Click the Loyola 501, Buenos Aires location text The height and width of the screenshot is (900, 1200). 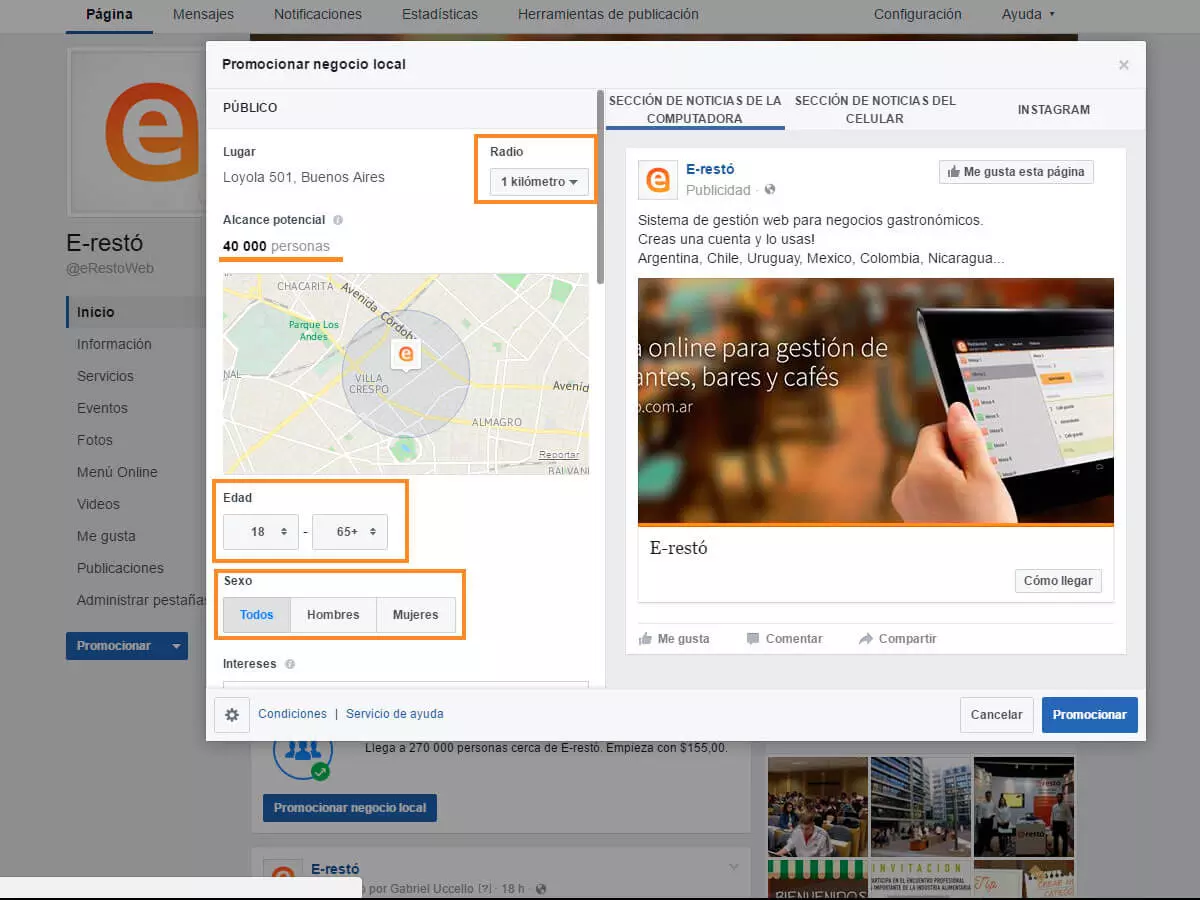pos(304,177)
